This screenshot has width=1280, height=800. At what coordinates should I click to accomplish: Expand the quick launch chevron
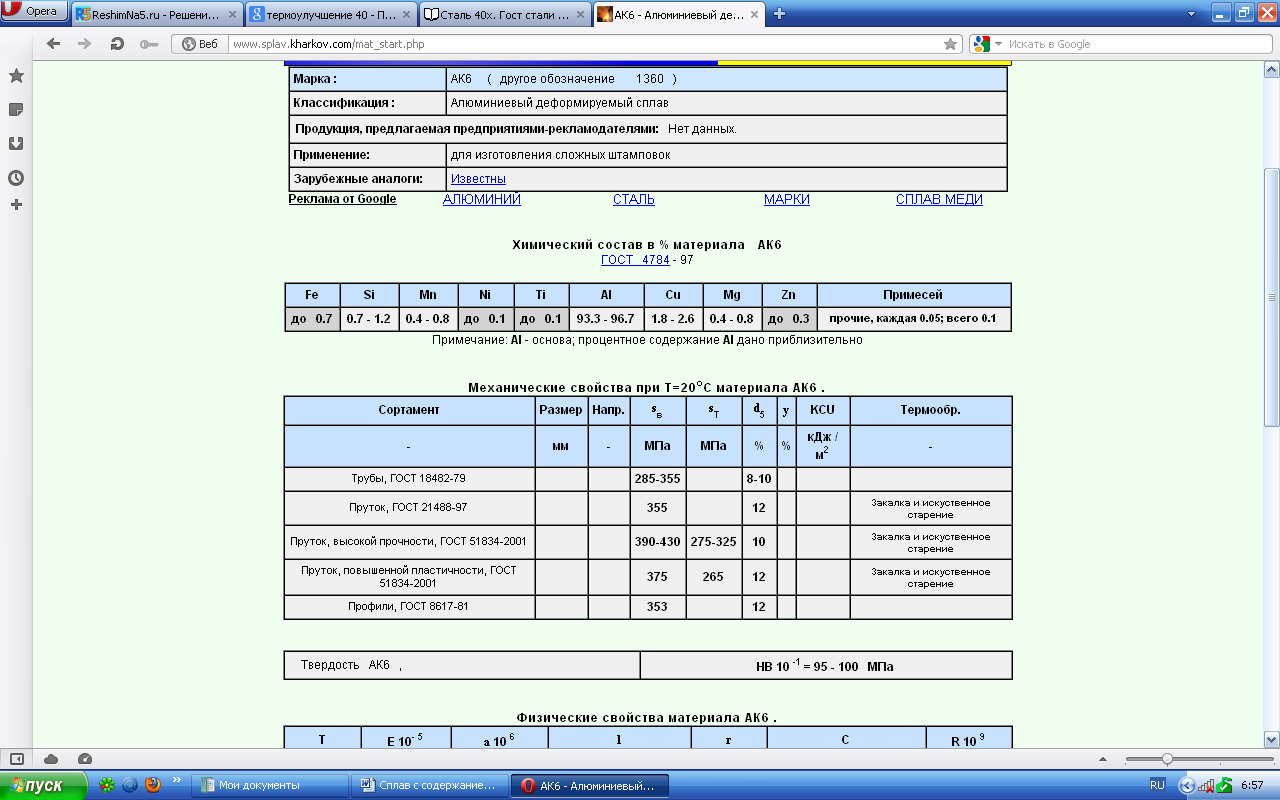coord(177,780)
